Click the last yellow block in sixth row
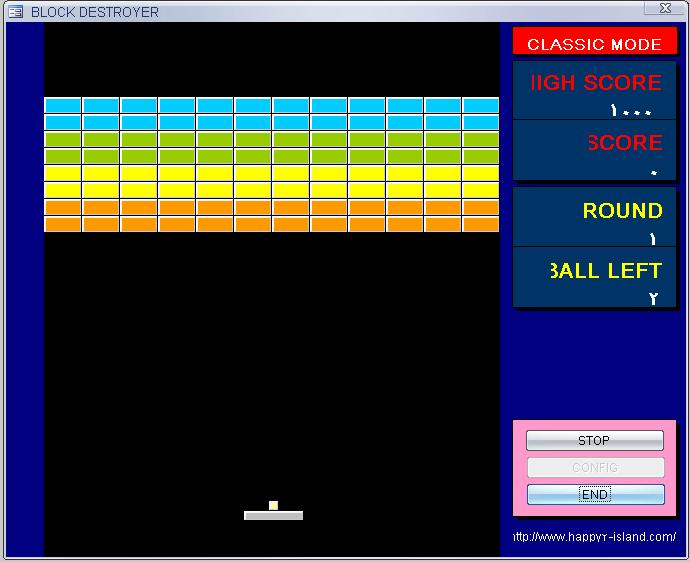The height and width of the screenshot is (562, 690). pos(481,190)
